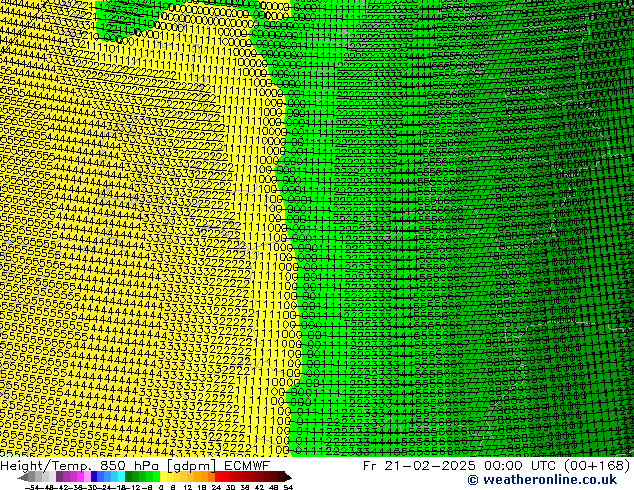Click the legend label '-54'
This screenshot has height=490, width=634.
(x=32, y=488)
